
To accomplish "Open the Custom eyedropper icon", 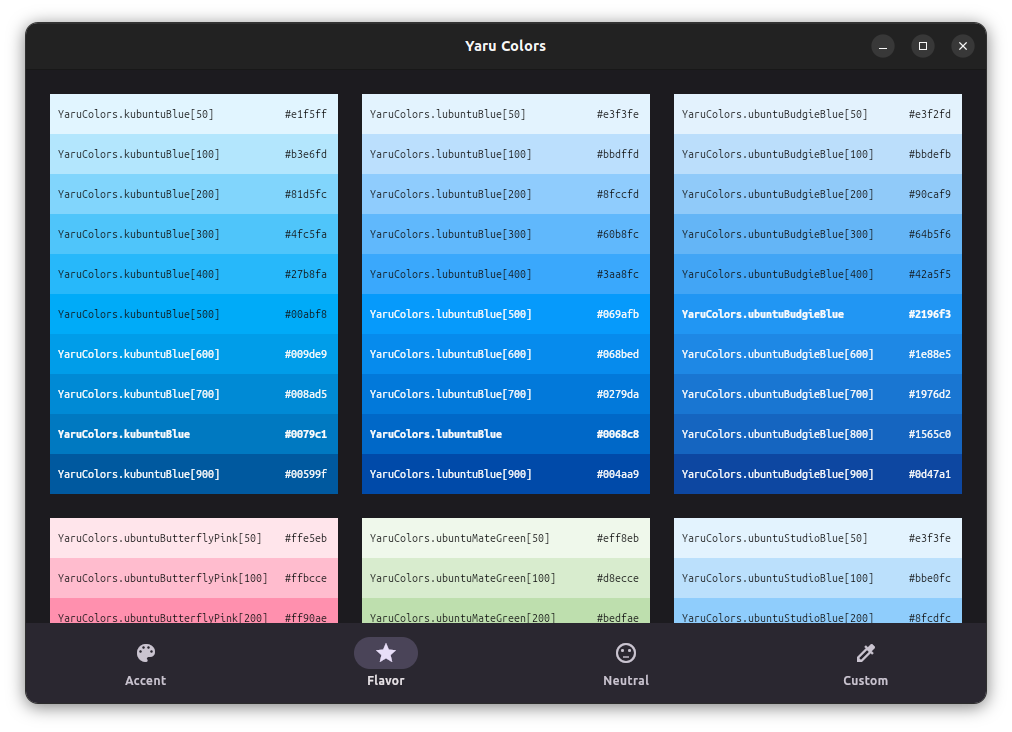I will (x=865, y=653).
